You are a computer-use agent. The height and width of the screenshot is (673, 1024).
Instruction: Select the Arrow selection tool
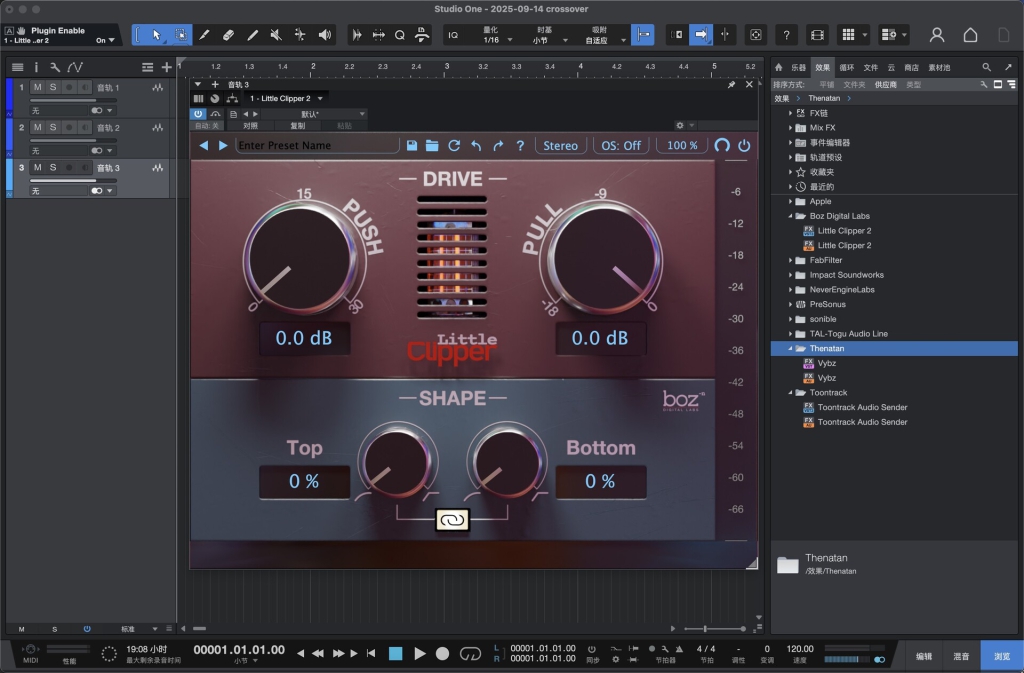tap(157, 34)
